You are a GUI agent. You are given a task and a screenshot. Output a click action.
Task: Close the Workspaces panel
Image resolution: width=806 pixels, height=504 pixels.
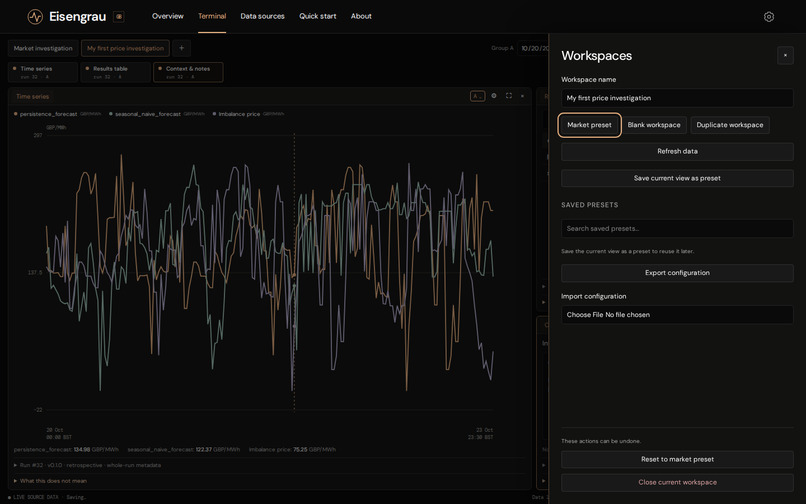[x=785, y=56]
